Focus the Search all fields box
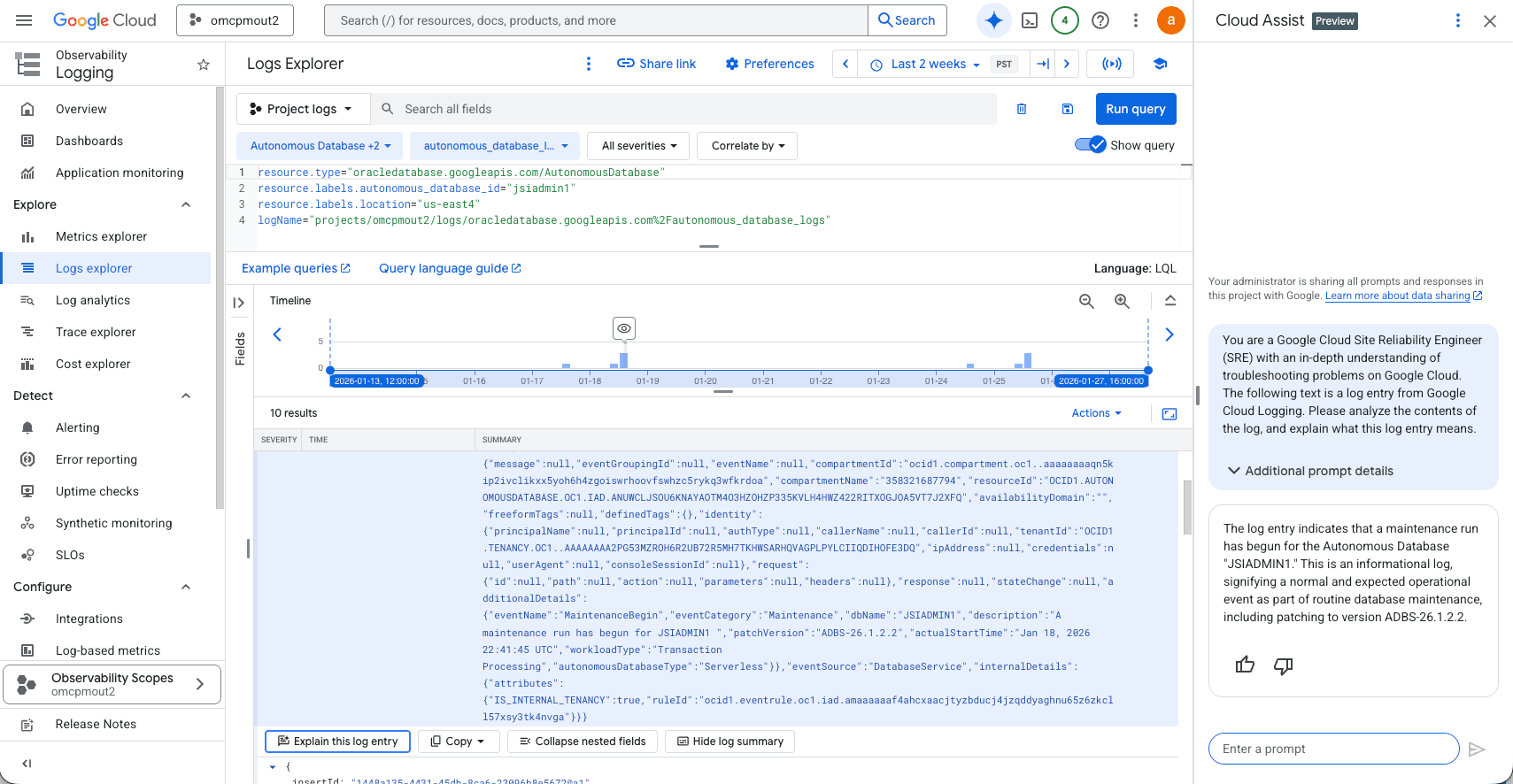Image resolution: width=1513 pixels, height=784 pixels. tap(683, 109)
